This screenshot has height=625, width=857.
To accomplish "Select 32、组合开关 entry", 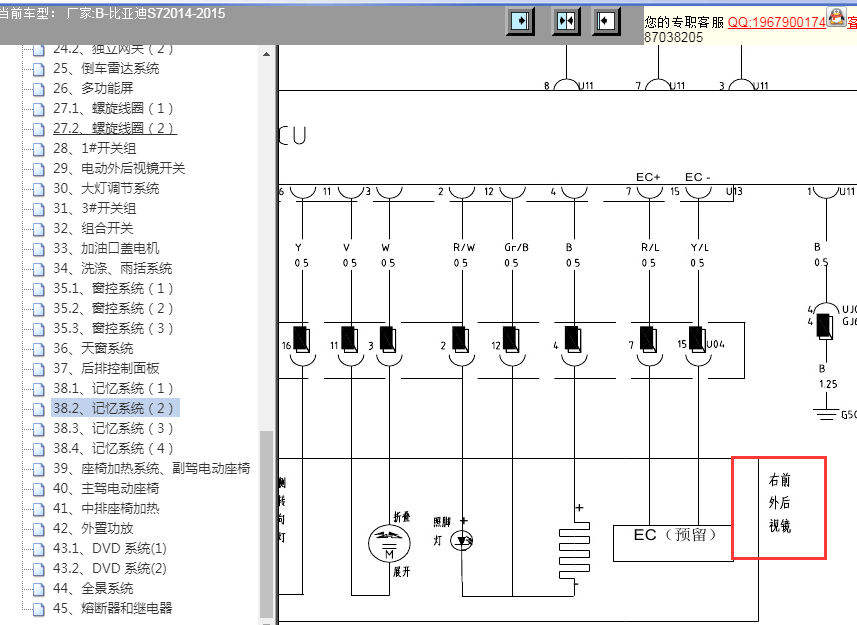I will 93,228.
